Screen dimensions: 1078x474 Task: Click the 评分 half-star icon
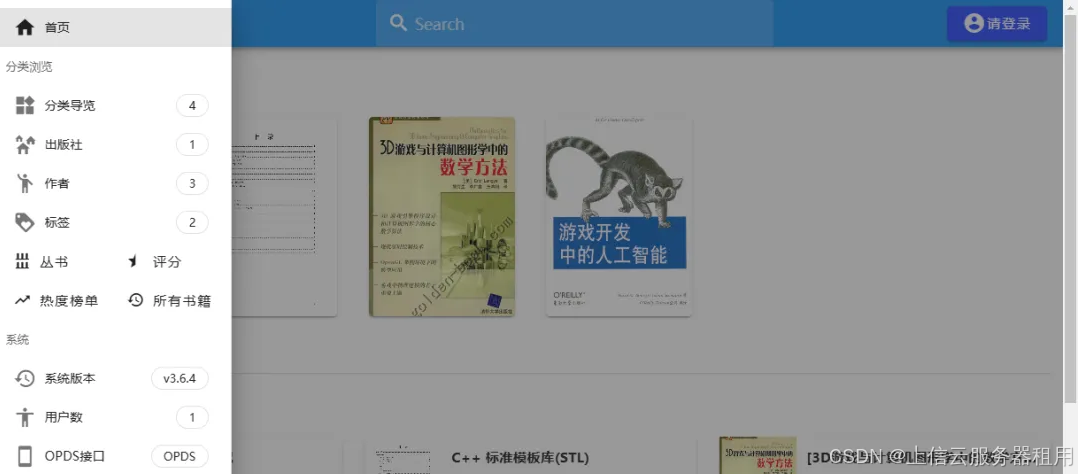click(135, 261)
